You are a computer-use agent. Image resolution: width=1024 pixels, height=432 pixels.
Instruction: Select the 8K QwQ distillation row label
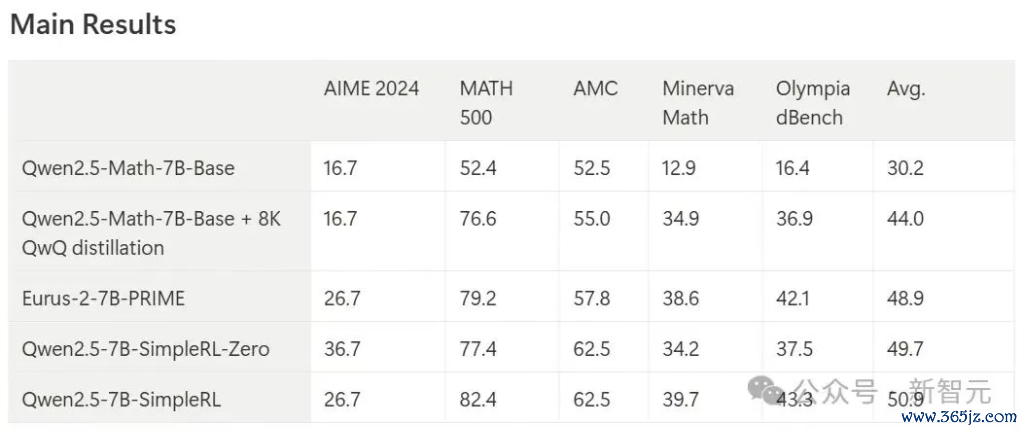(x=152, y=233)
